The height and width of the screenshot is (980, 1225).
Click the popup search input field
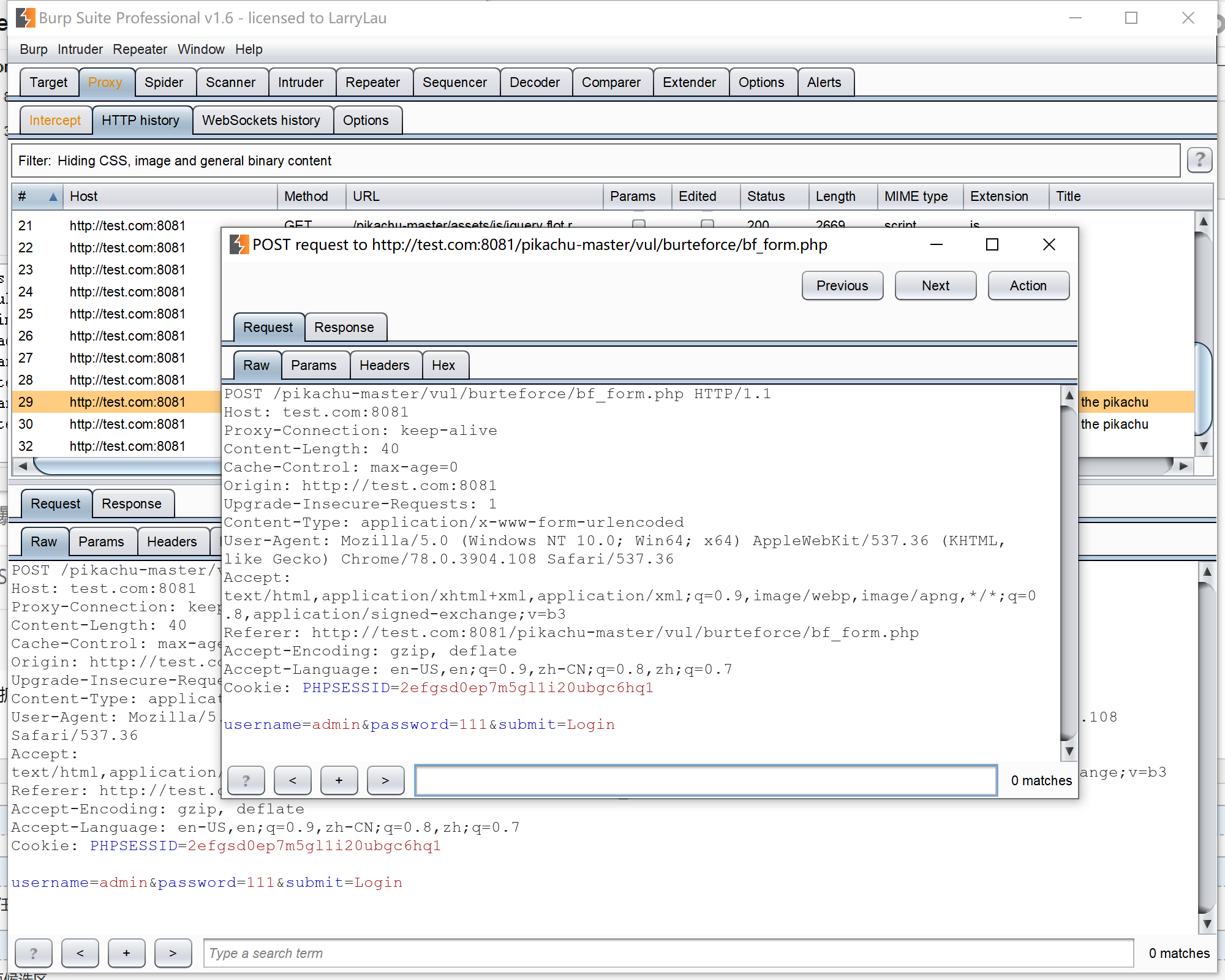pyautogui.click(x=706, y=780)
